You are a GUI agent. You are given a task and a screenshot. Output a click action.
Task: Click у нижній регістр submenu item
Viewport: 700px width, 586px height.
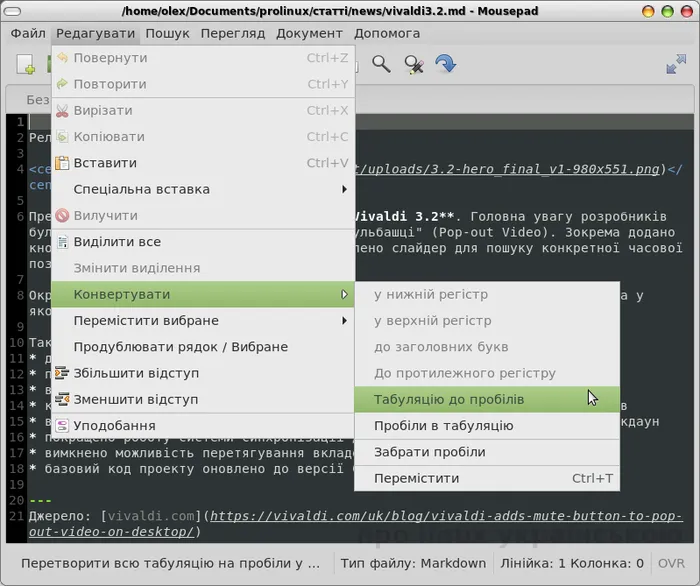click(487, 295)
